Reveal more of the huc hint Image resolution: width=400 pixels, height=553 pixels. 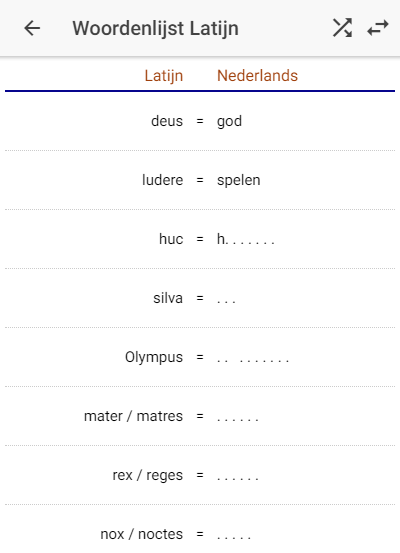coord(245,239)
